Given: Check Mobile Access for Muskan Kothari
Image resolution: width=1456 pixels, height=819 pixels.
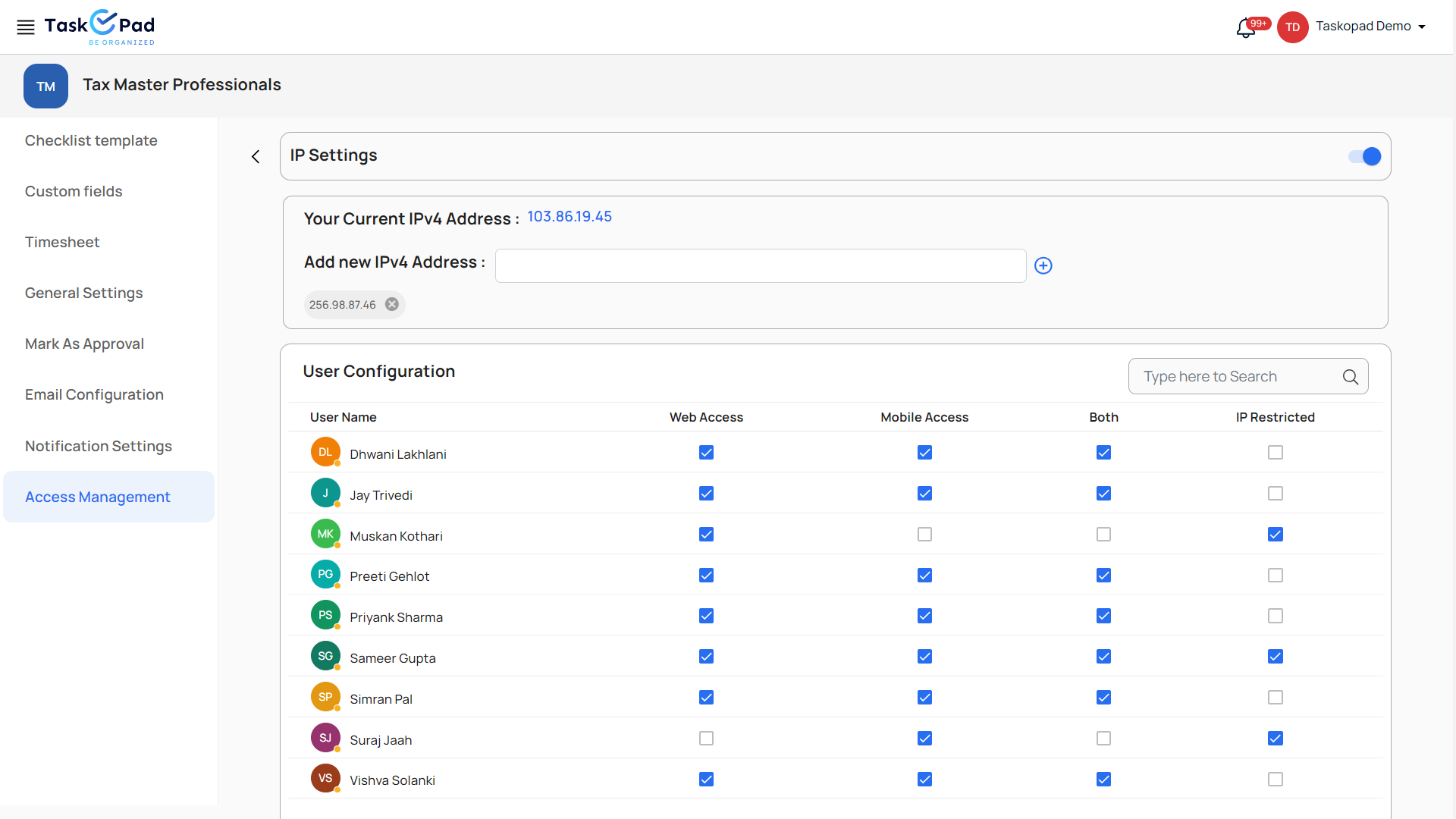Looking at the screenshot, I should click(x=924, y=535).
